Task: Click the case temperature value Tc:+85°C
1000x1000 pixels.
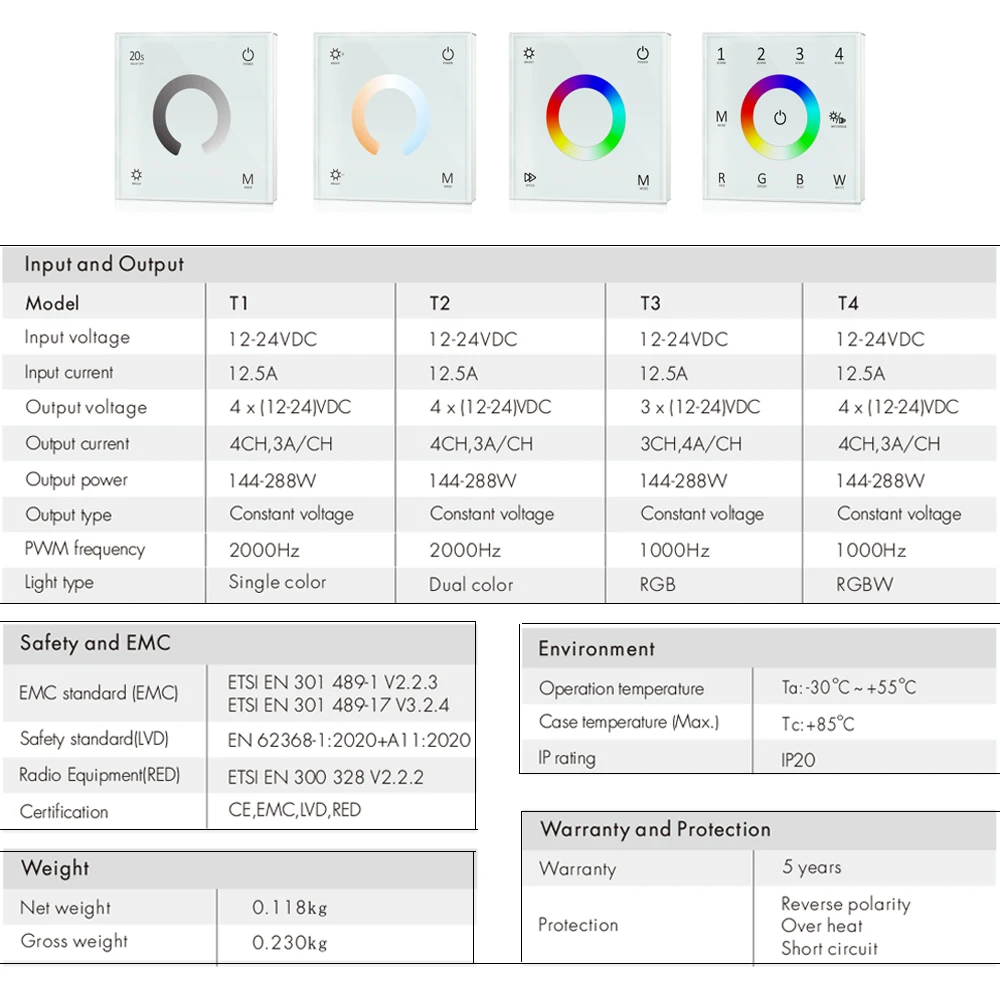Action: (x=818, y=724)
